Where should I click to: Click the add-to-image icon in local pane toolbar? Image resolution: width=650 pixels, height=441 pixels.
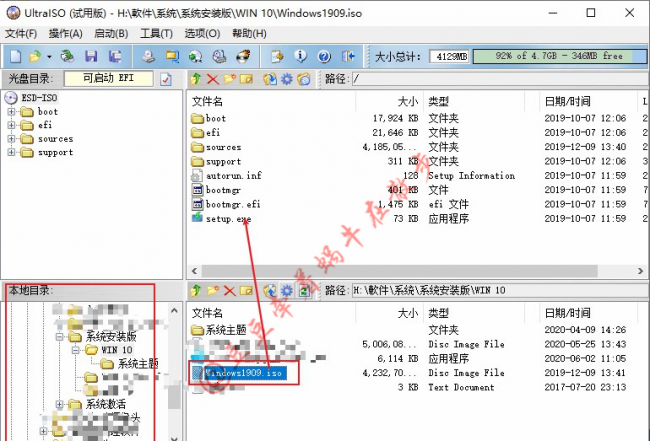tap(270, 291)
